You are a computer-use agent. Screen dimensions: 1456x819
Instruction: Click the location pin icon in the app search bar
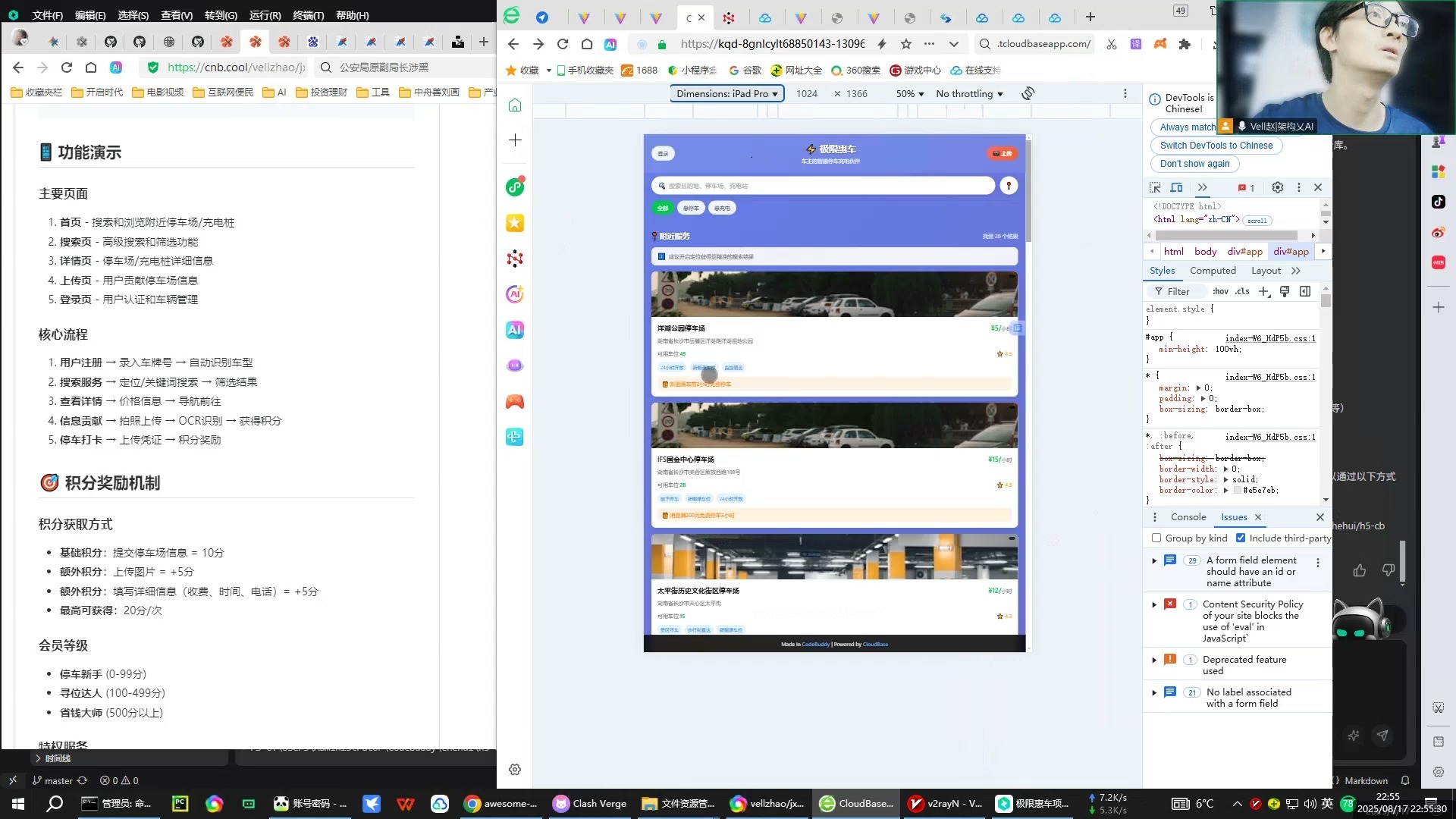pyautogui.click(x=1009, y=186)
